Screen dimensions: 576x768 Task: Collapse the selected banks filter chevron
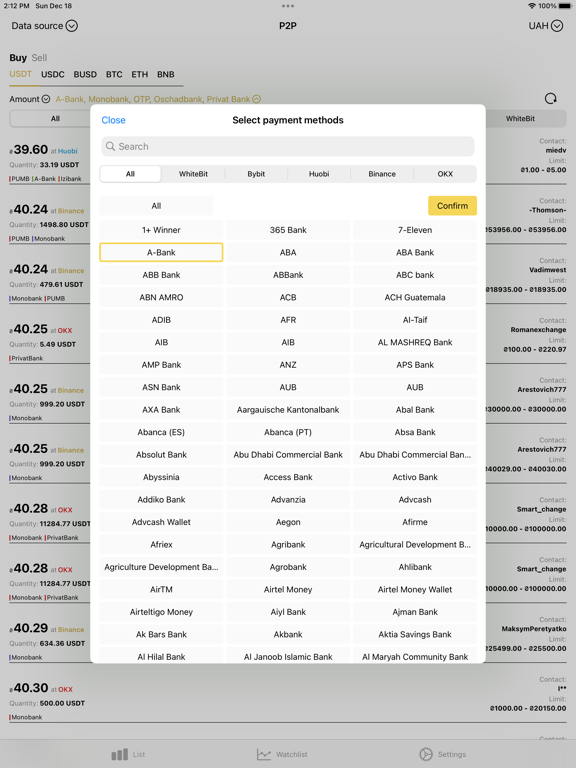(256, 99)
